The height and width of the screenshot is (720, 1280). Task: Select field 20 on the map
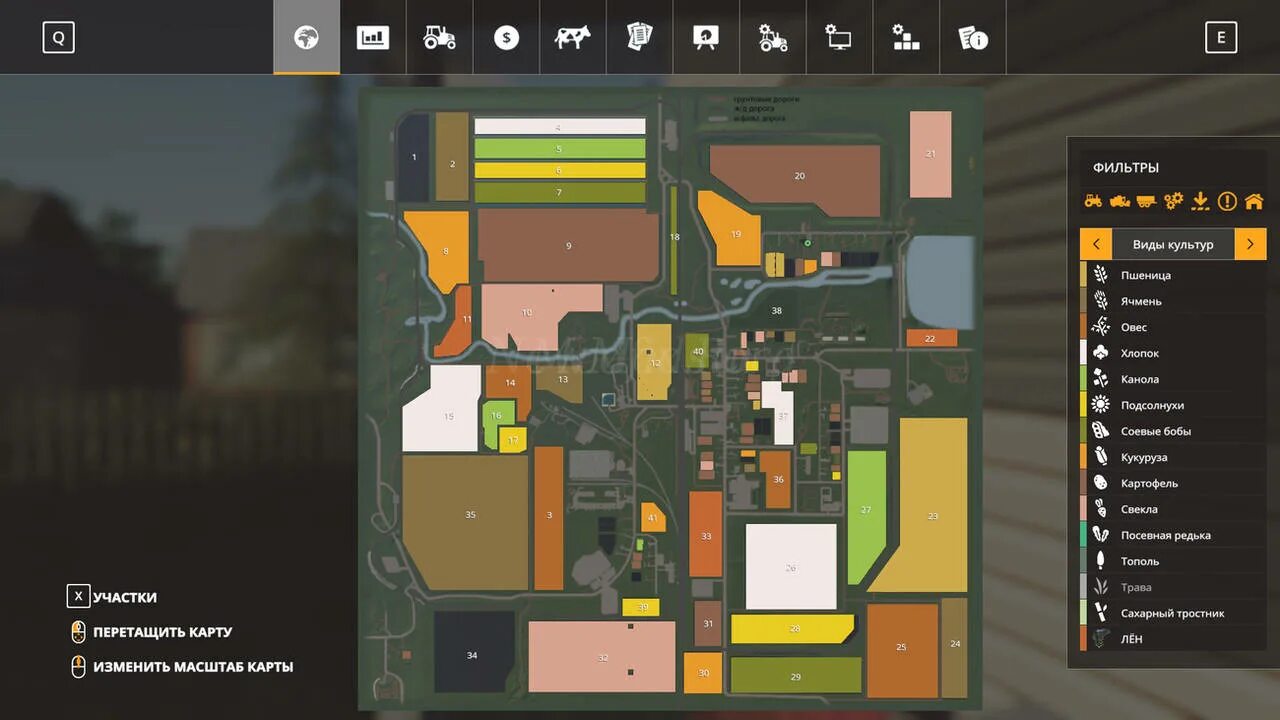(796, 179)
